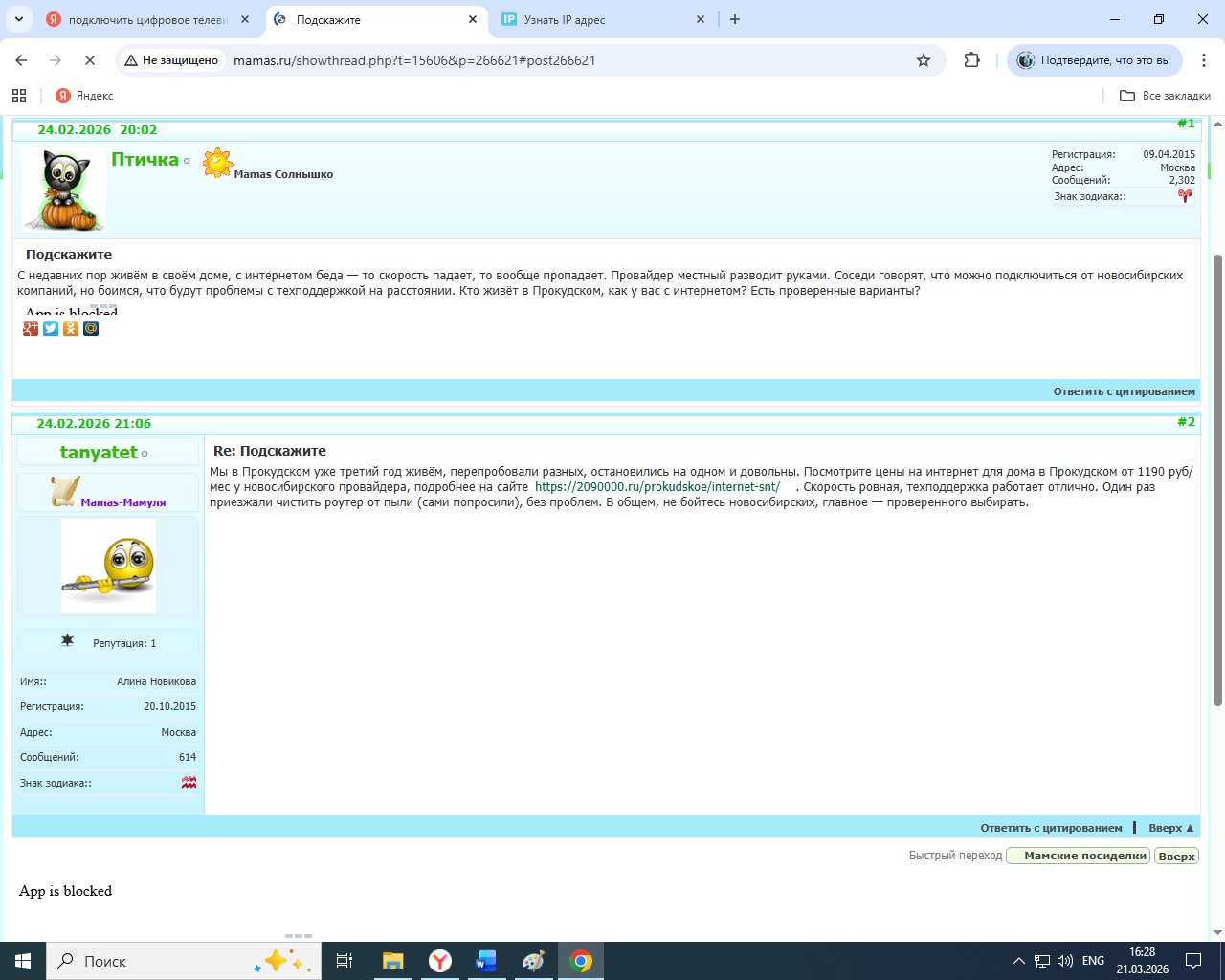Open the Яндекс bookmark
This screenshot has height=980, width=1225.
(x=84, y=96)
